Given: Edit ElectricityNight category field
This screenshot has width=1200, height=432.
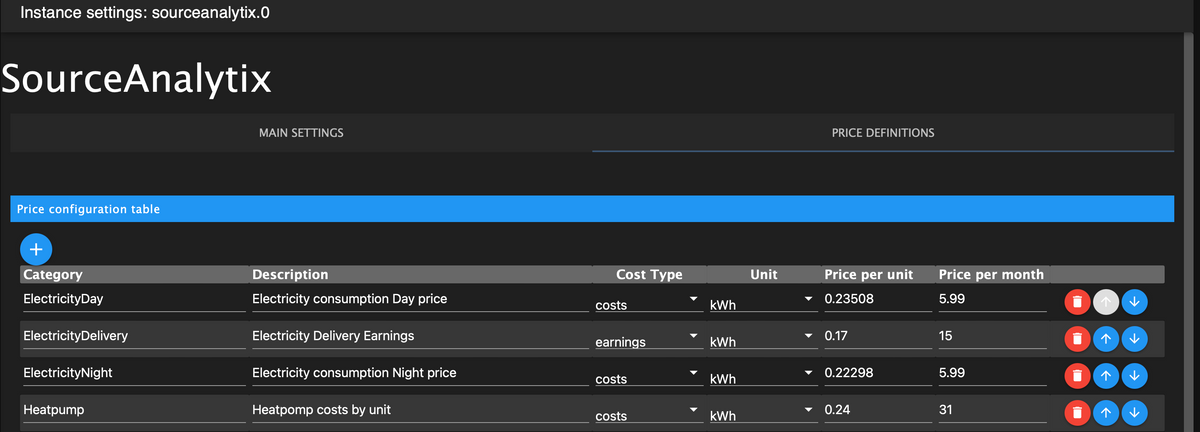Looking at the screenshot, I should point(134,373).
